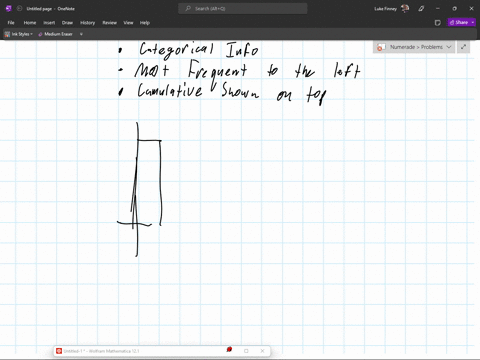This screenshot has height=360, width=480.
Task: Open the History ribbon tab
Action: (x=87, y=23)
